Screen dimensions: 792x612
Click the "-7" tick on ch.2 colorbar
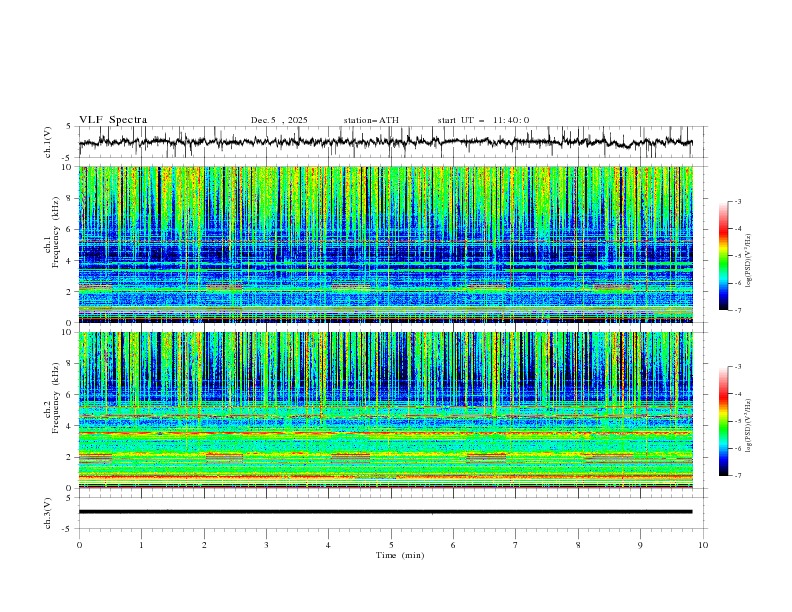pos(737,476)
